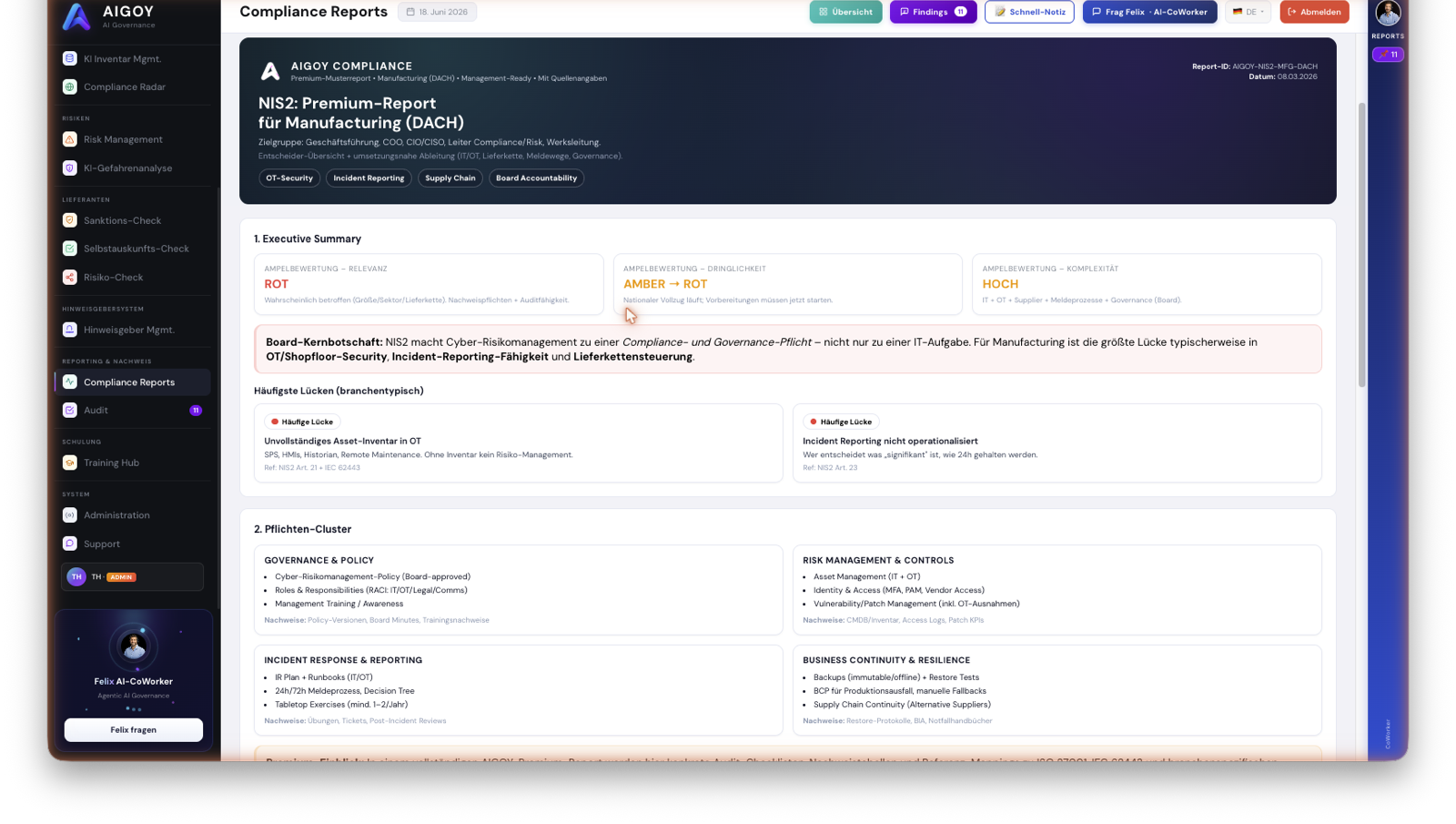Click the AIGOY logo icon in sidebar
The image size is (1456, 824).
pos(76,15)
